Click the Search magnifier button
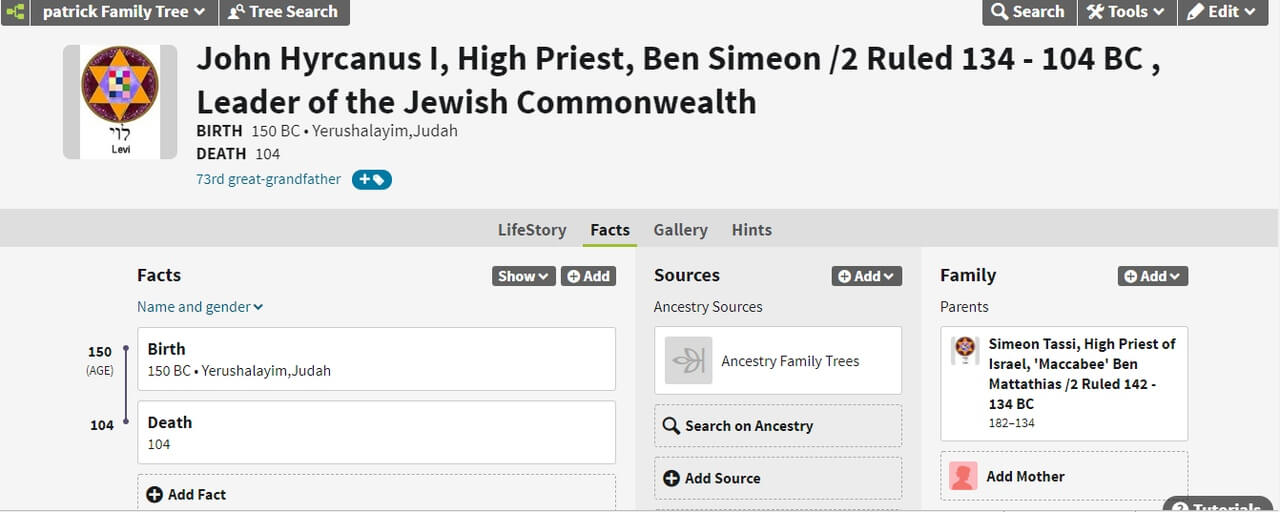 point(1027,12)
